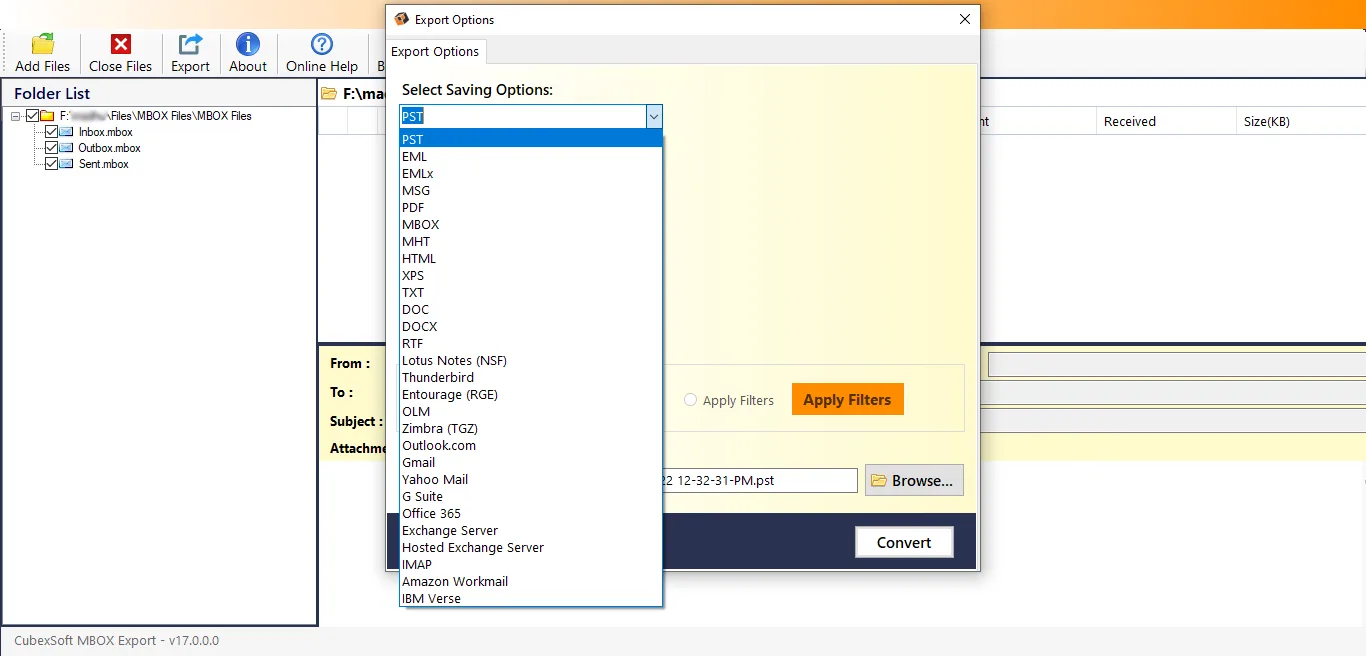Click the Add Files toolbar icon
Image resolution: width=1366 pixels, height=656 pixels.
(43, 44)
